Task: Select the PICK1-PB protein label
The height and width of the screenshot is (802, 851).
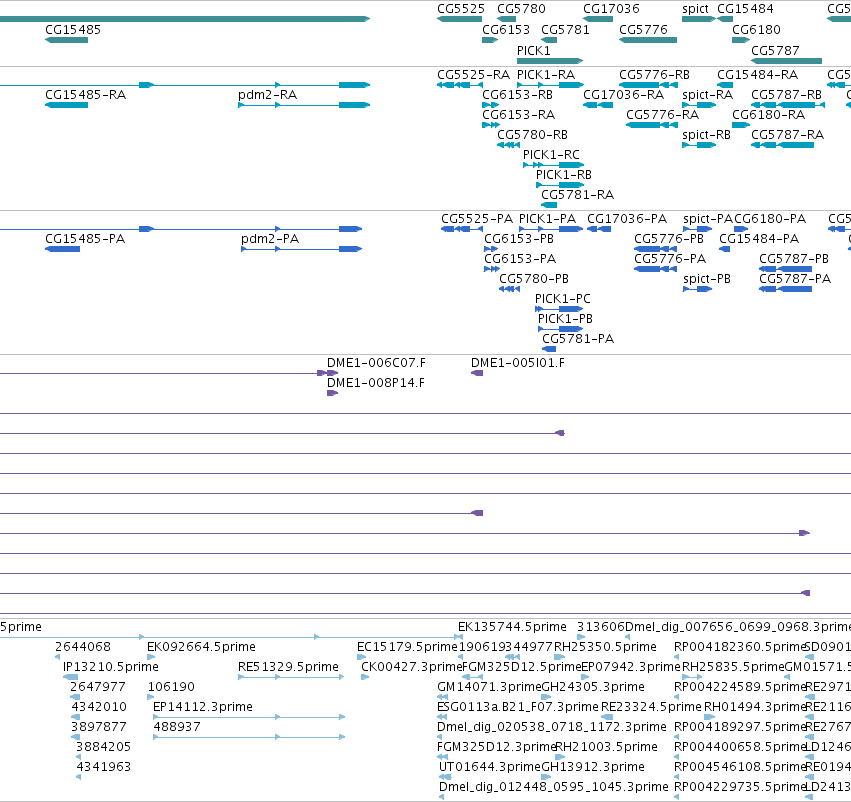Action: point(565,319)
